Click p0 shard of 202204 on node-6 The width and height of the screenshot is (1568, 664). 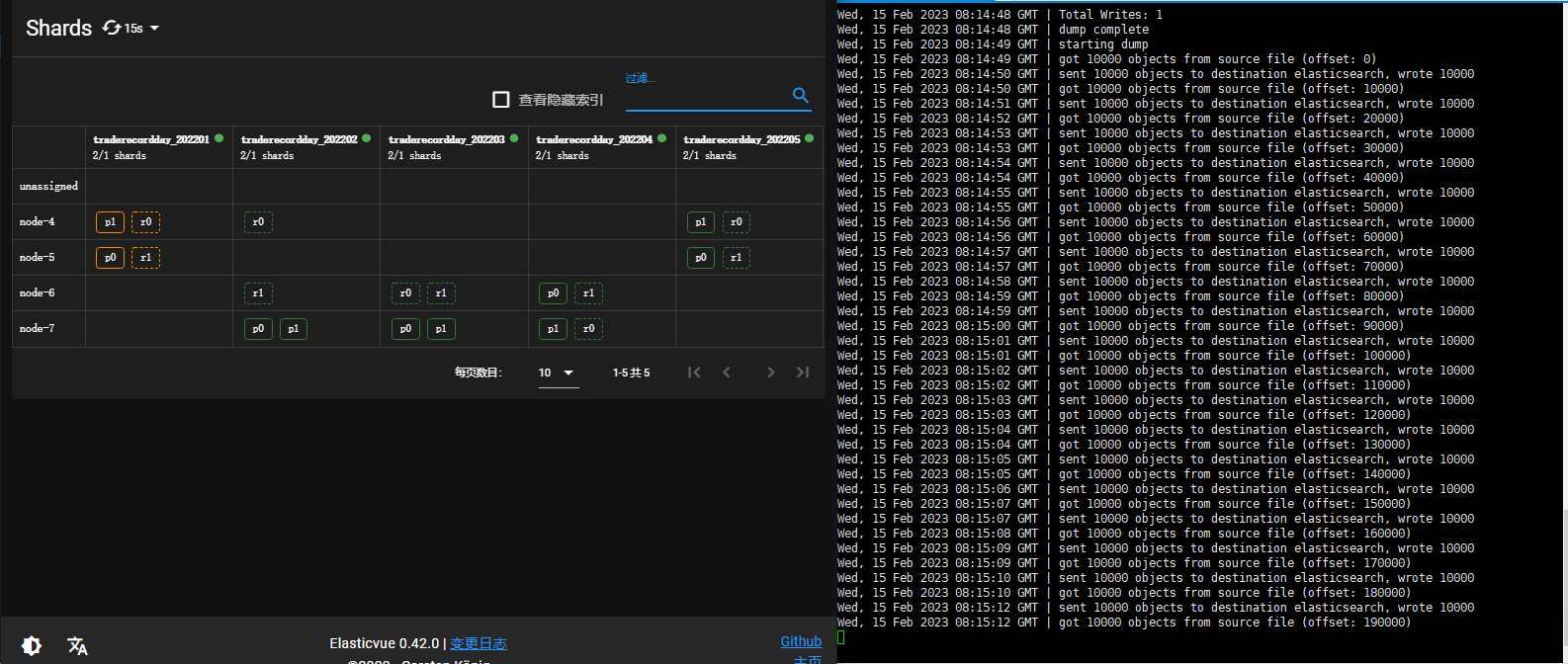point(553,293)
